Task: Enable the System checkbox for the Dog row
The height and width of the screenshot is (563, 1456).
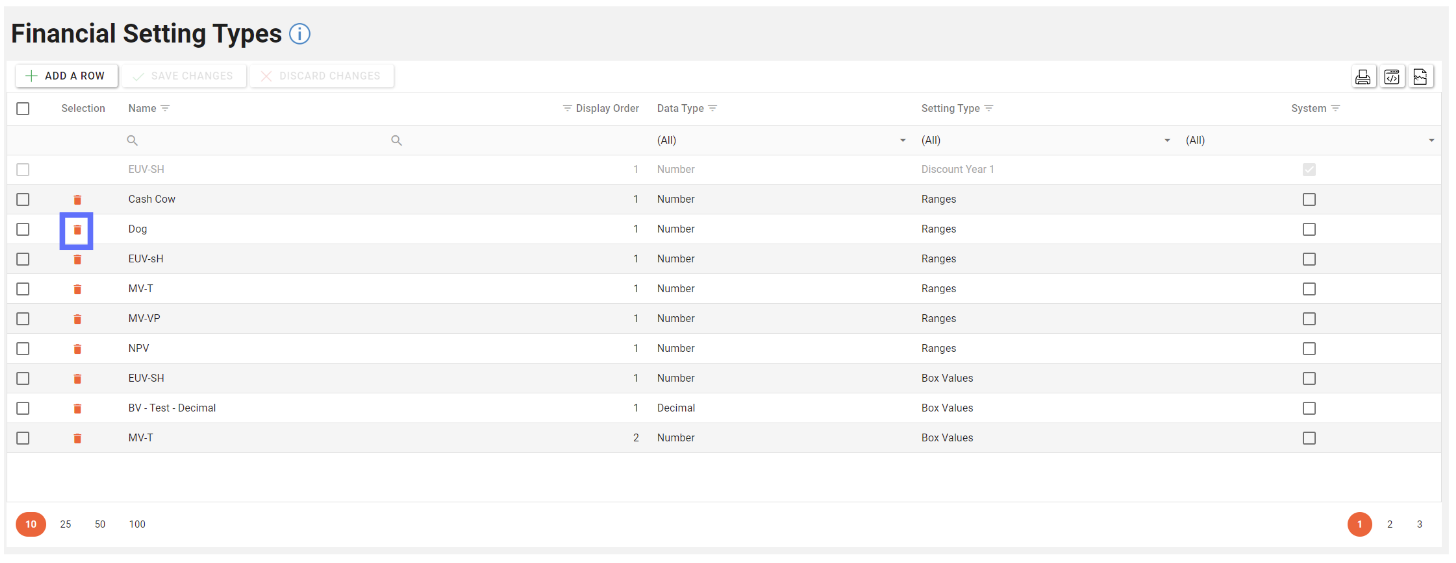Action: pos(1309,229)
